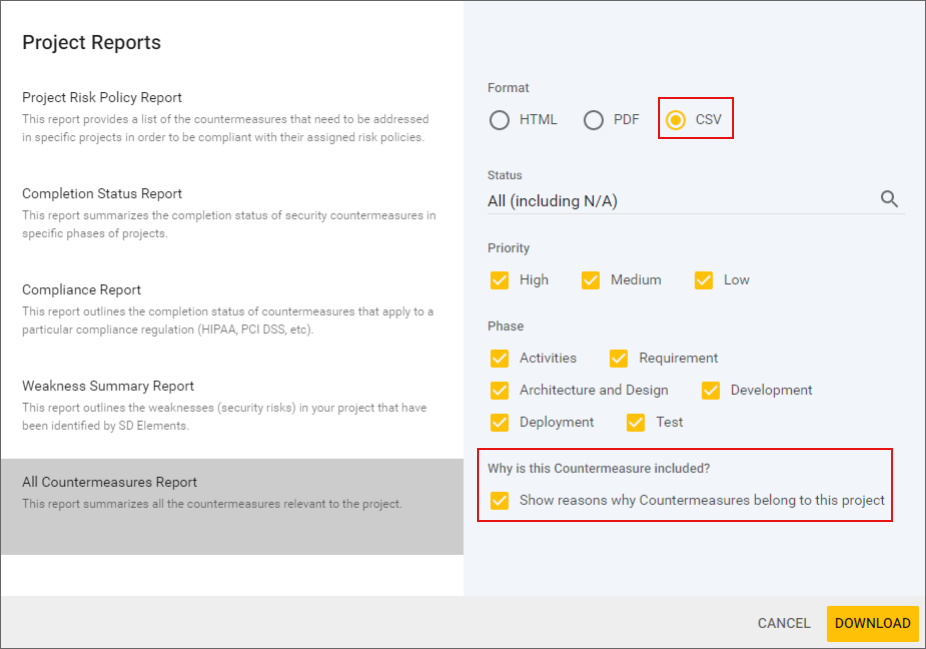Viewport: 926px width, 649px height.
Task: Select PDF format radio button
Action: pyautogui.click(x=594, y=120)
